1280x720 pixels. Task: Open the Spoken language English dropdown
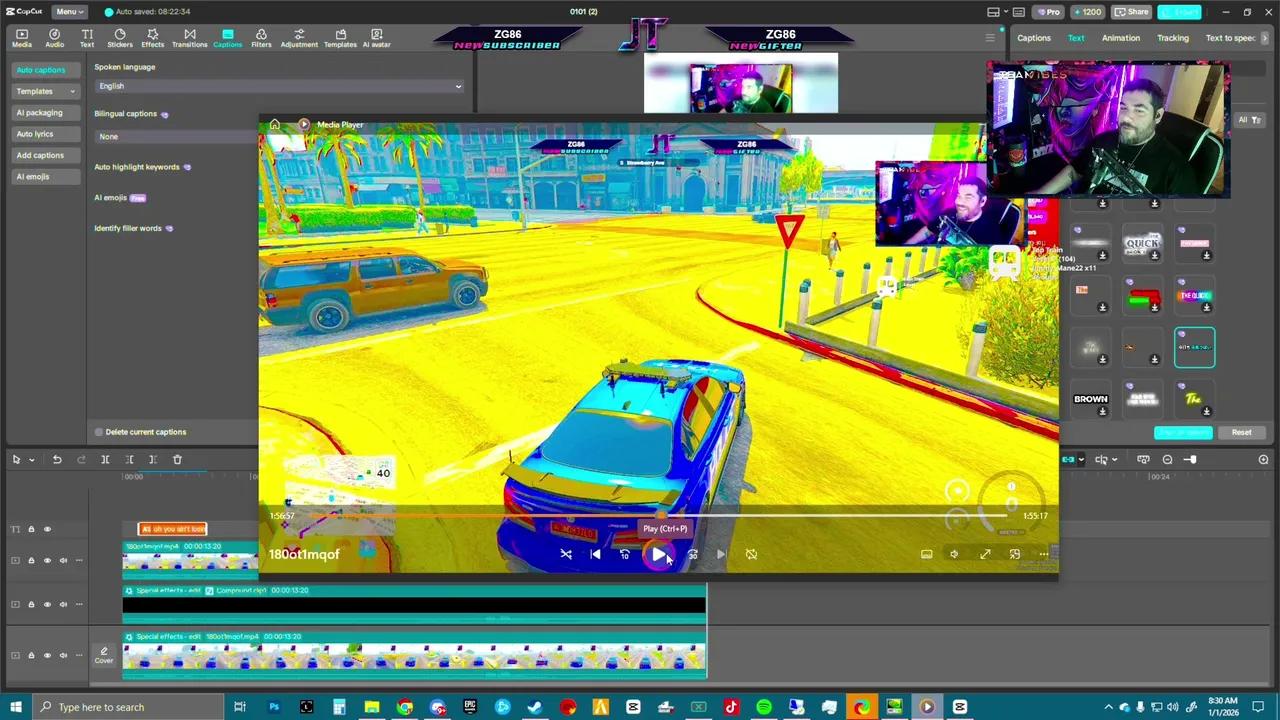coord(279,86)
